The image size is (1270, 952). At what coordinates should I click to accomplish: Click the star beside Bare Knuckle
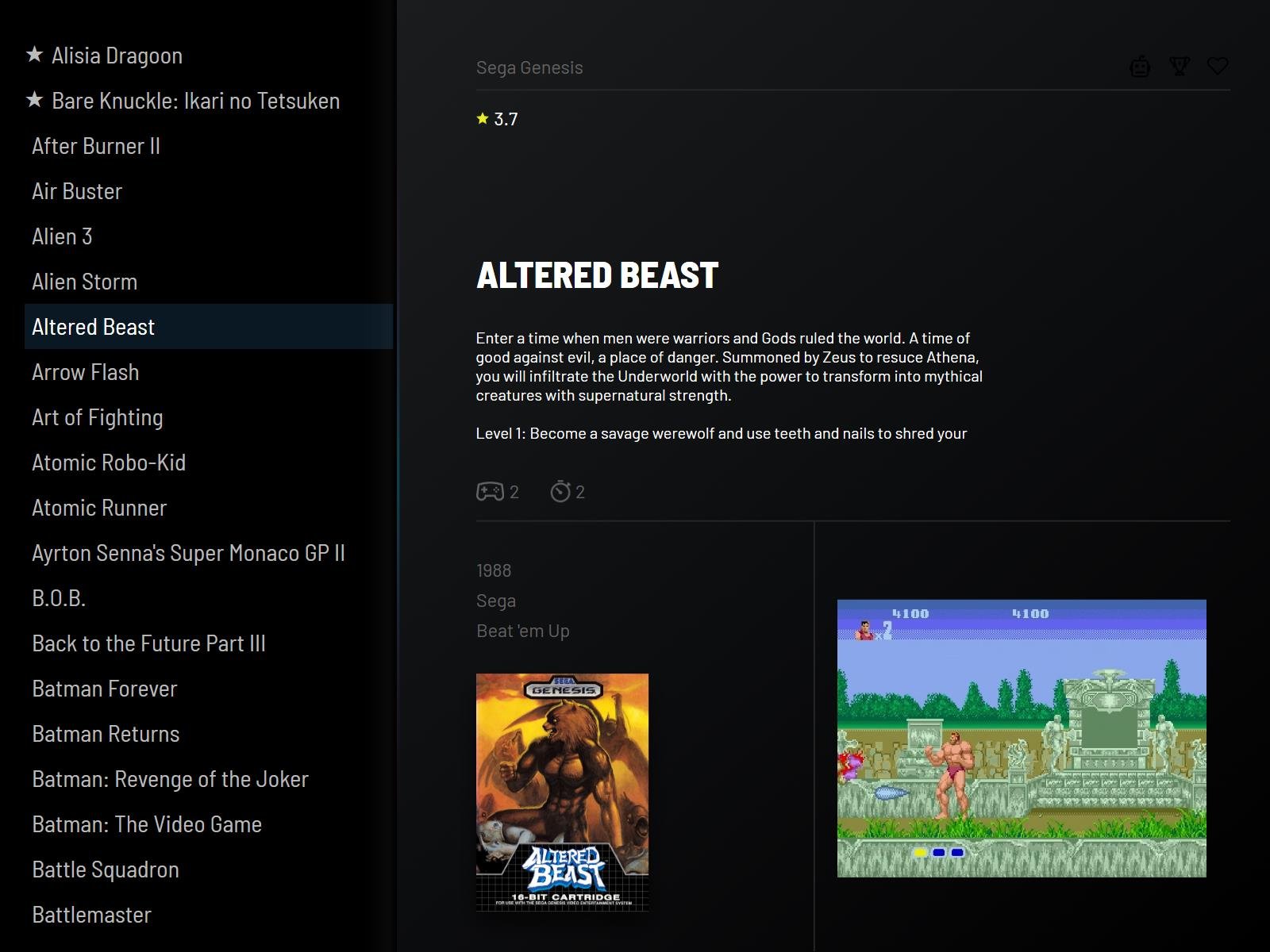(34, 100)
